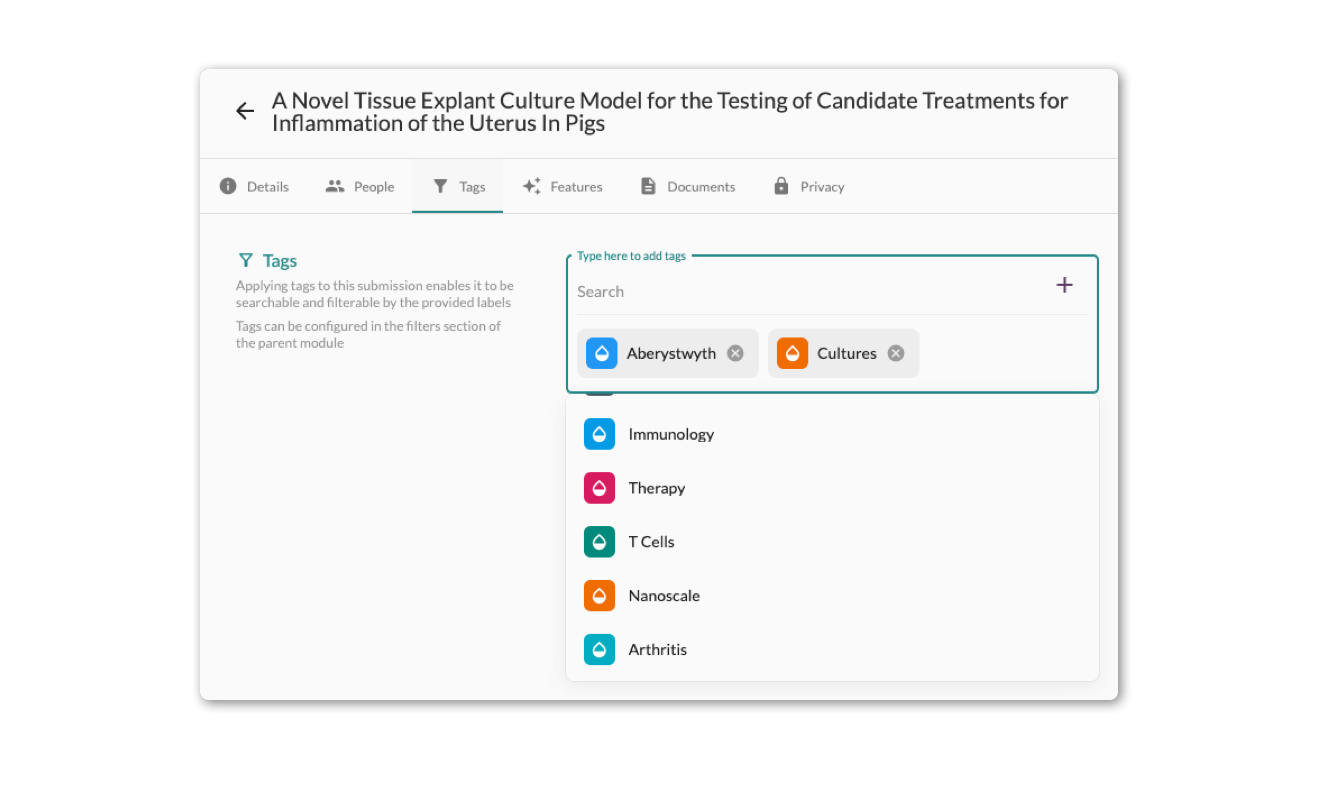Focus the tag Search input field
The height and width of the screenshot is (804, 1319).
coord(800,291)
